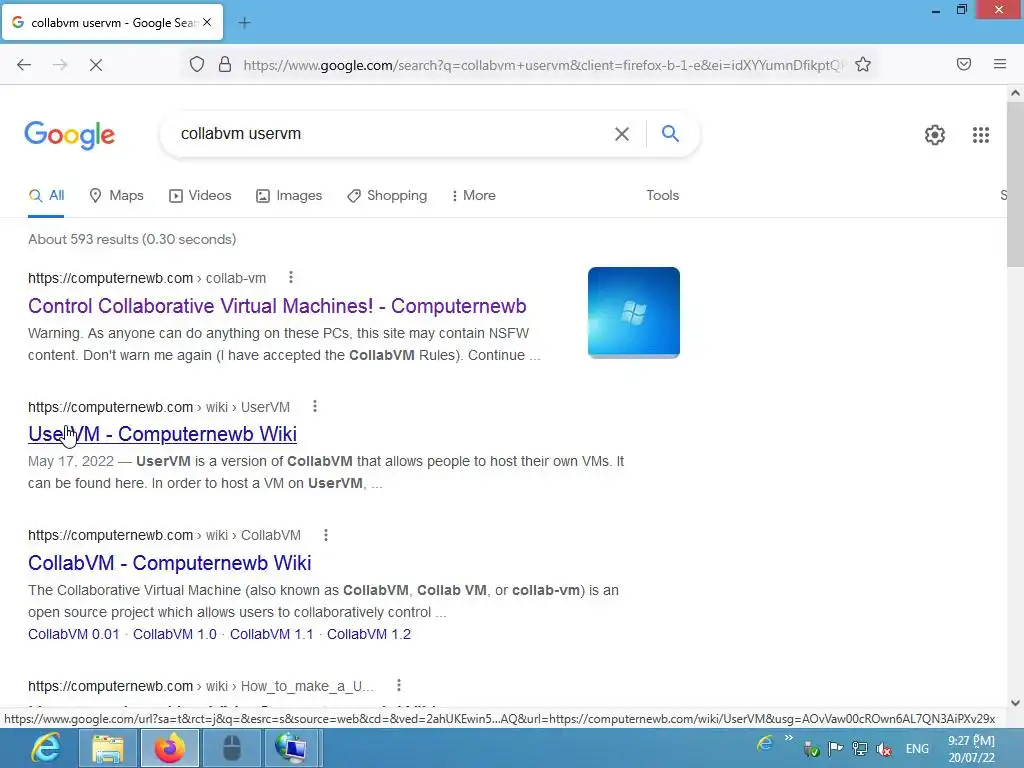Open the tracking protection shield
Viewport: 1024px width, 768px height.
(197, 65)
